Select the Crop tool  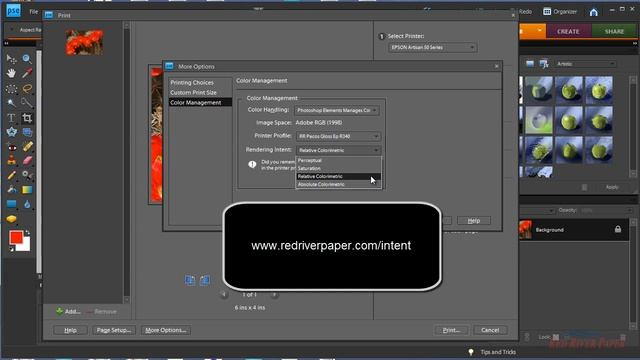[27, 118]
